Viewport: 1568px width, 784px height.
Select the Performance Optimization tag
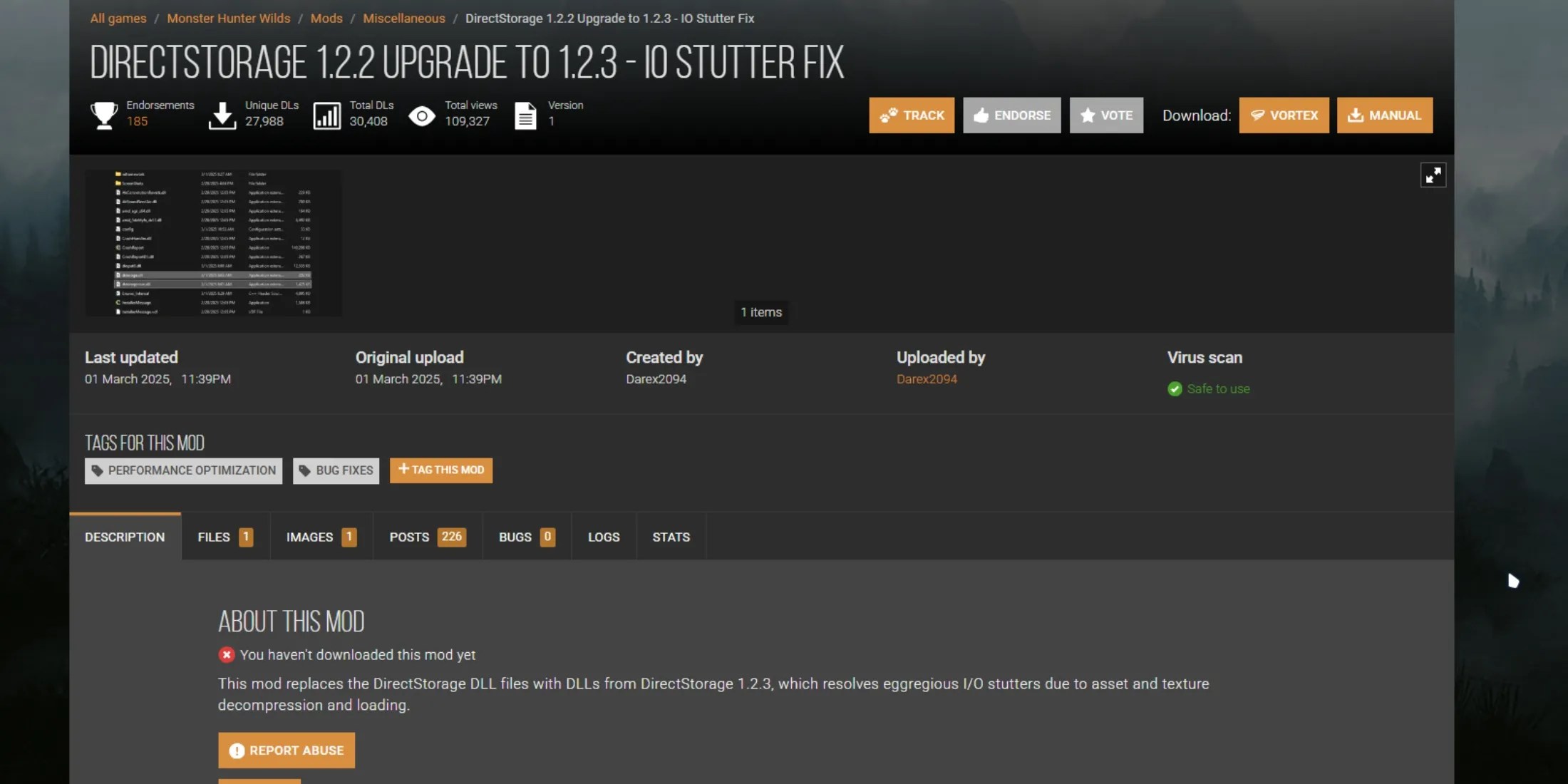(183, 470)
